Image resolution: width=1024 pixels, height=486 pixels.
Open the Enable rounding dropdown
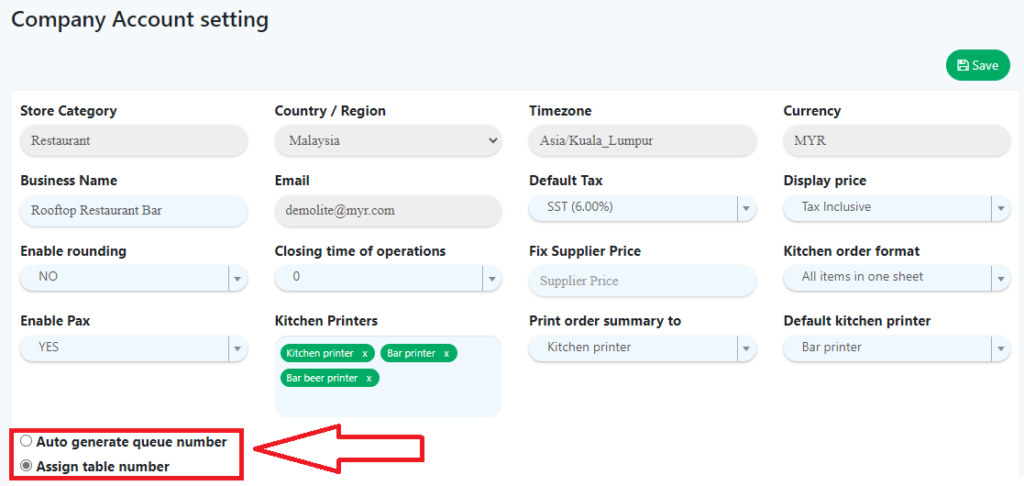(236, 278)
